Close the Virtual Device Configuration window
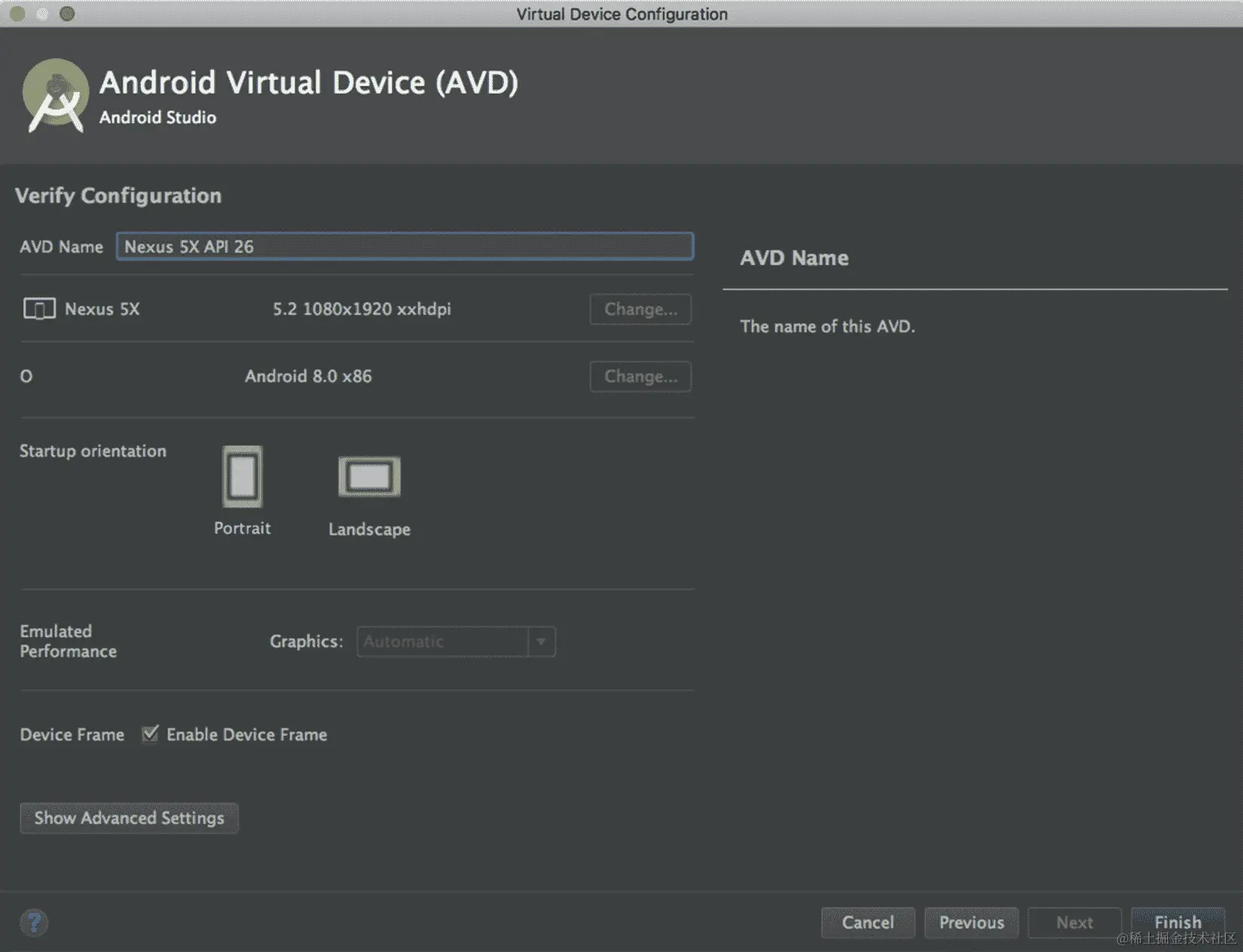The image size is (1243, 952). (x=17, y=14)
